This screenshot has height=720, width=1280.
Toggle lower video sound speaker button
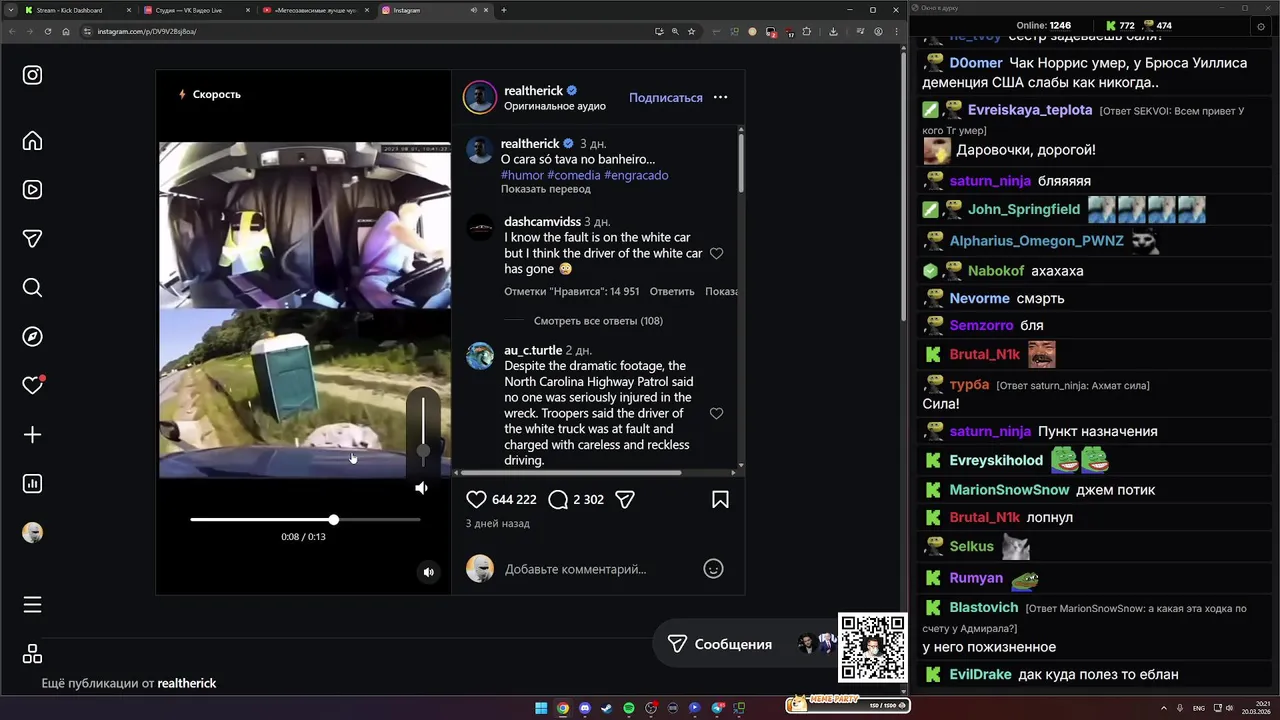[428, 572]
